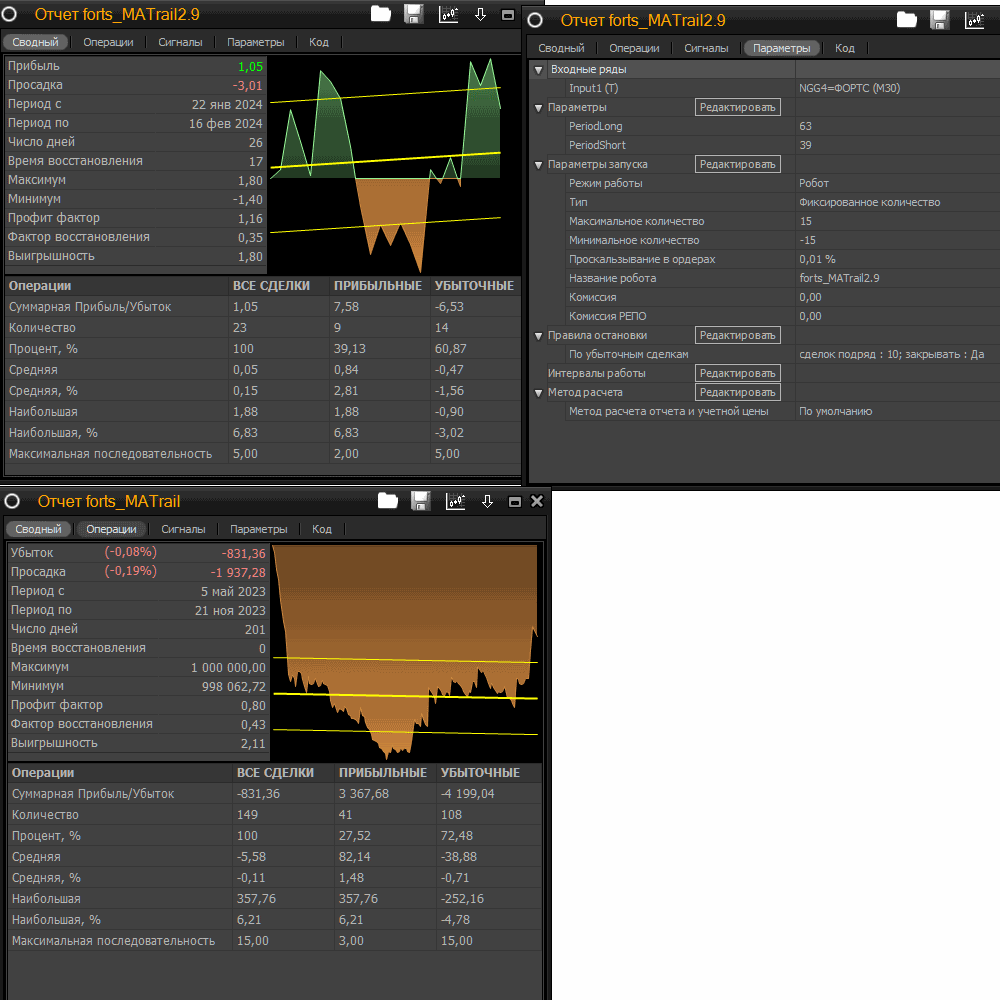Click the save diskette icon in the bottom forts_MATrail report

coord(420,501)
